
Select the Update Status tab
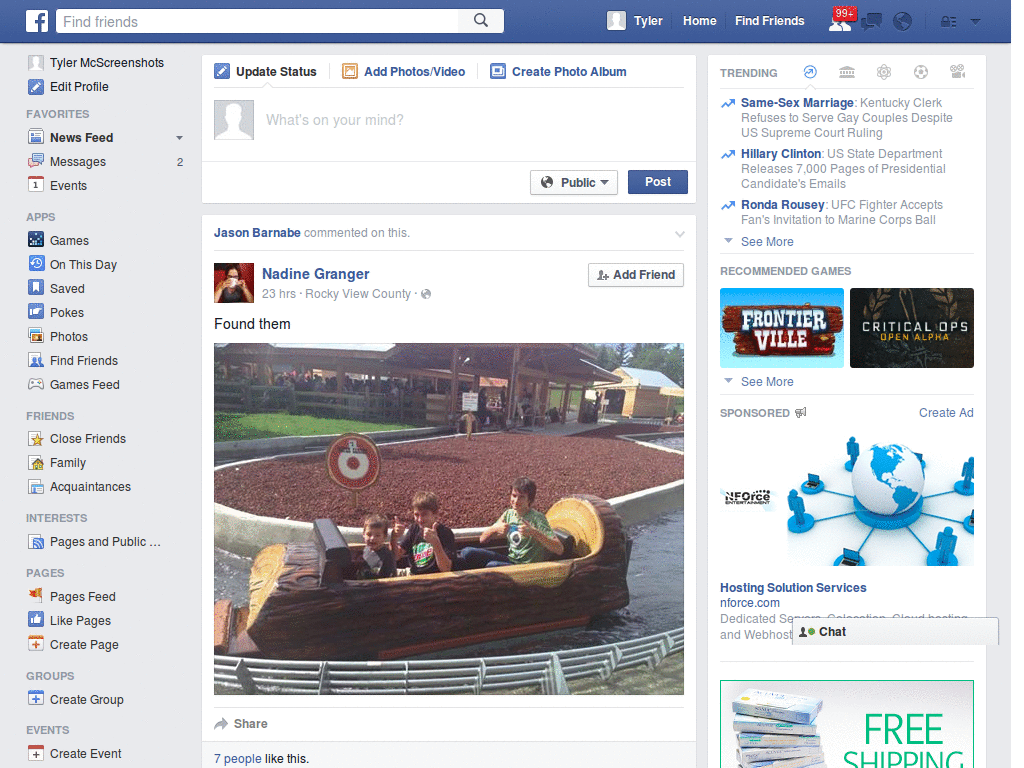click(x=266, y=72)
